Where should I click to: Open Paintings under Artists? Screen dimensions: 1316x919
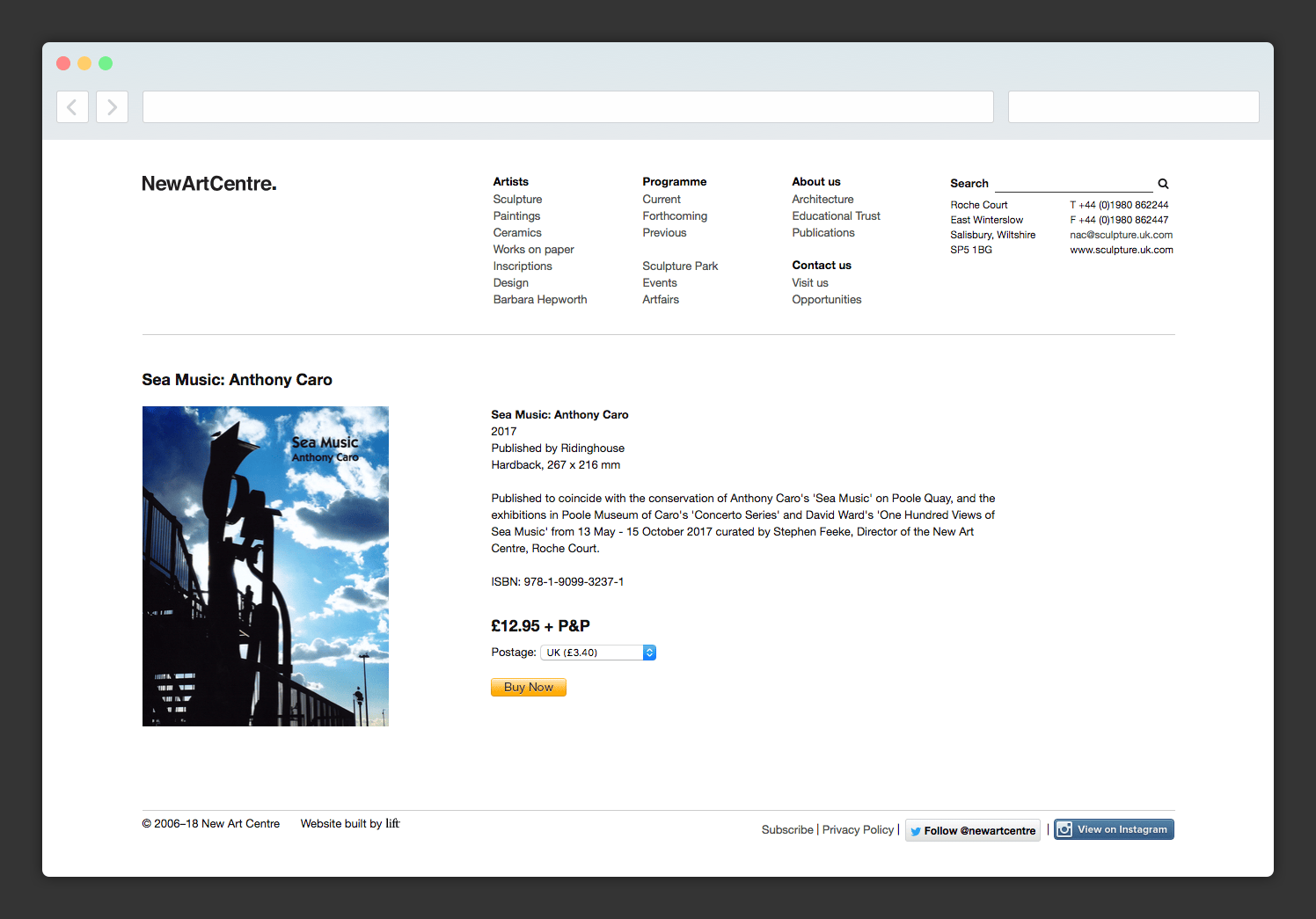(517, 215)
